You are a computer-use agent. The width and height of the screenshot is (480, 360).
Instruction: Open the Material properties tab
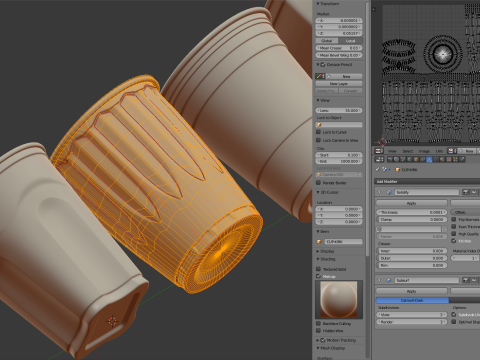tap(442, 159)
